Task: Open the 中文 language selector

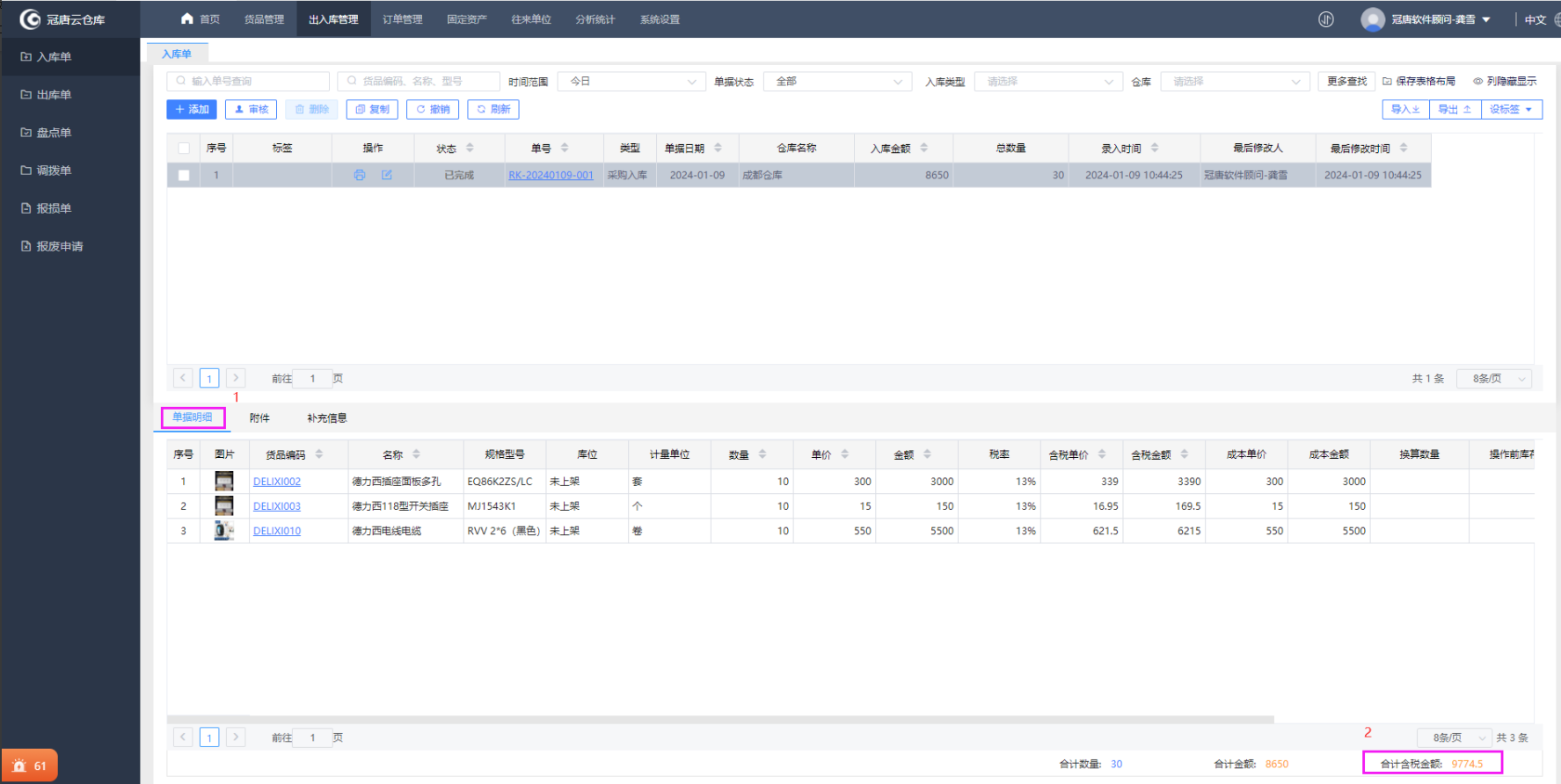Action: [x=1535, y=19]
